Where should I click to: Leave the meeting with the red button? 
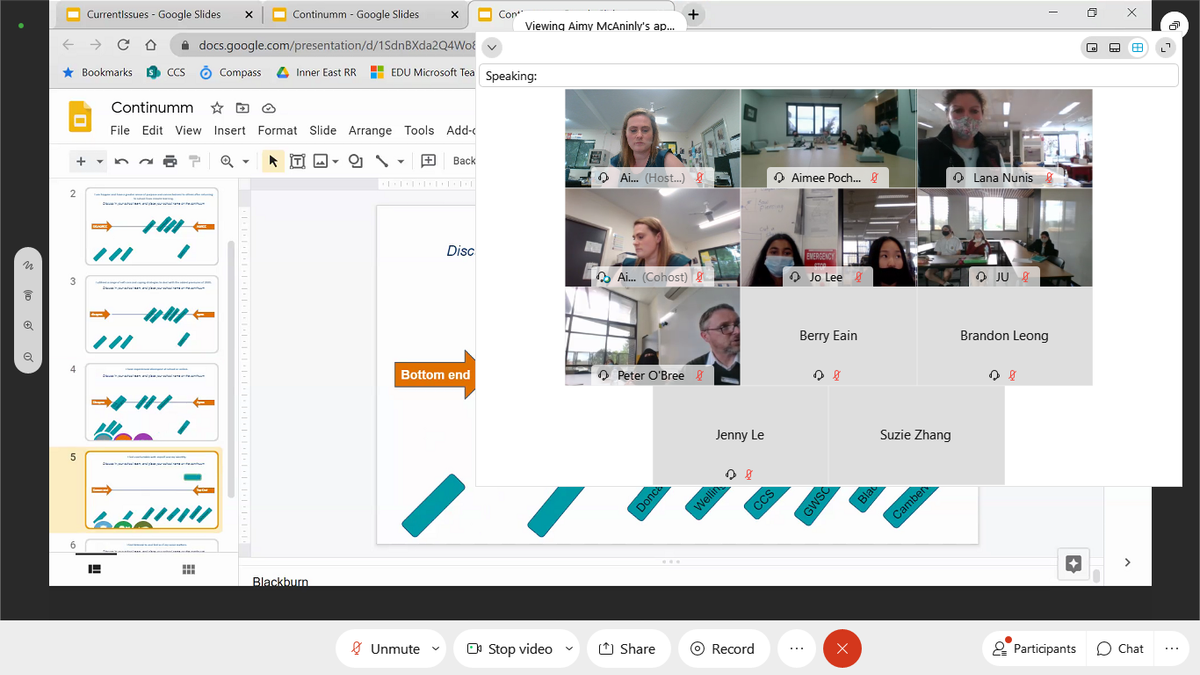click(842, 649)
